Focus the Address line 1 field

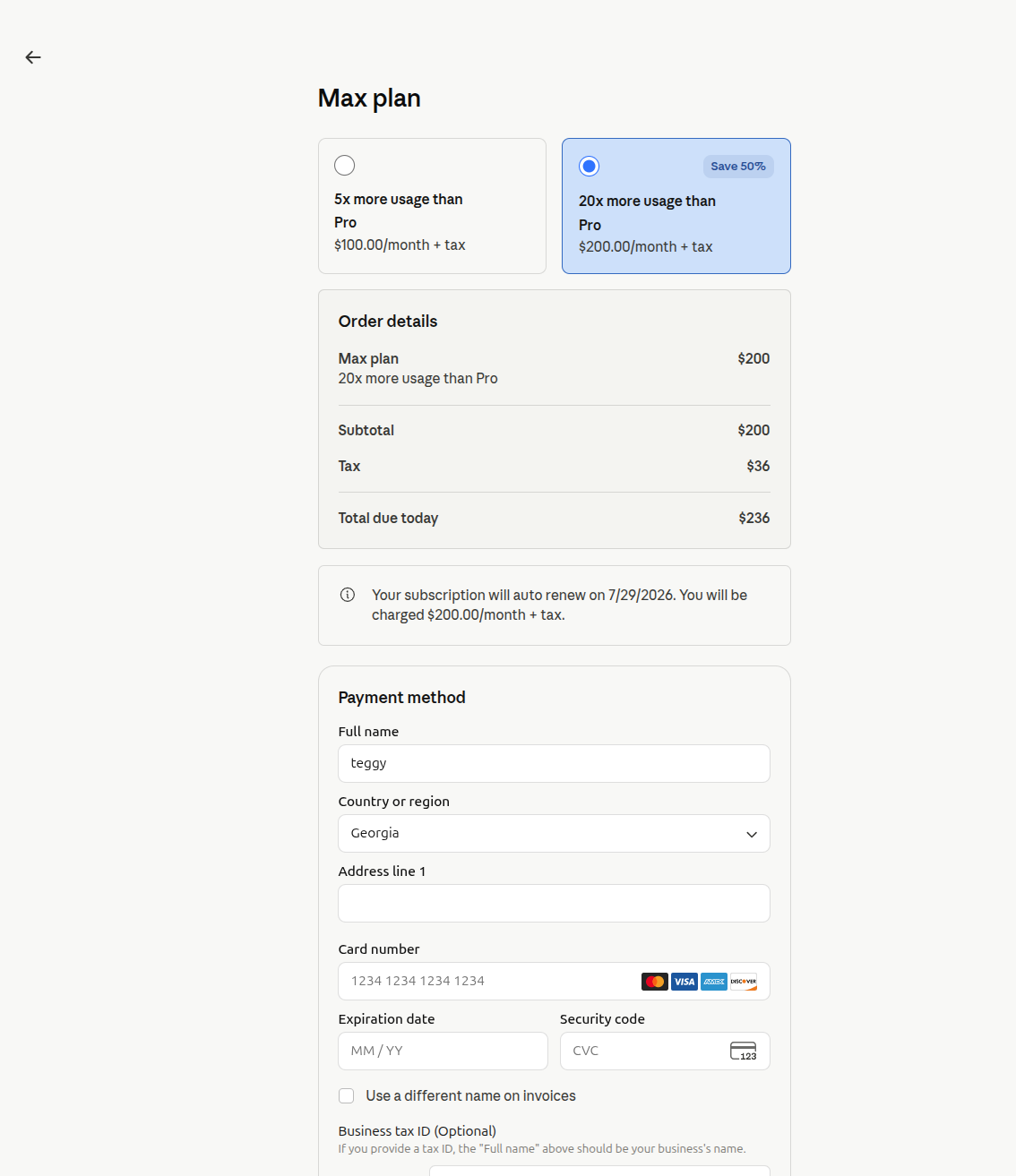click(x=554, y=903)
